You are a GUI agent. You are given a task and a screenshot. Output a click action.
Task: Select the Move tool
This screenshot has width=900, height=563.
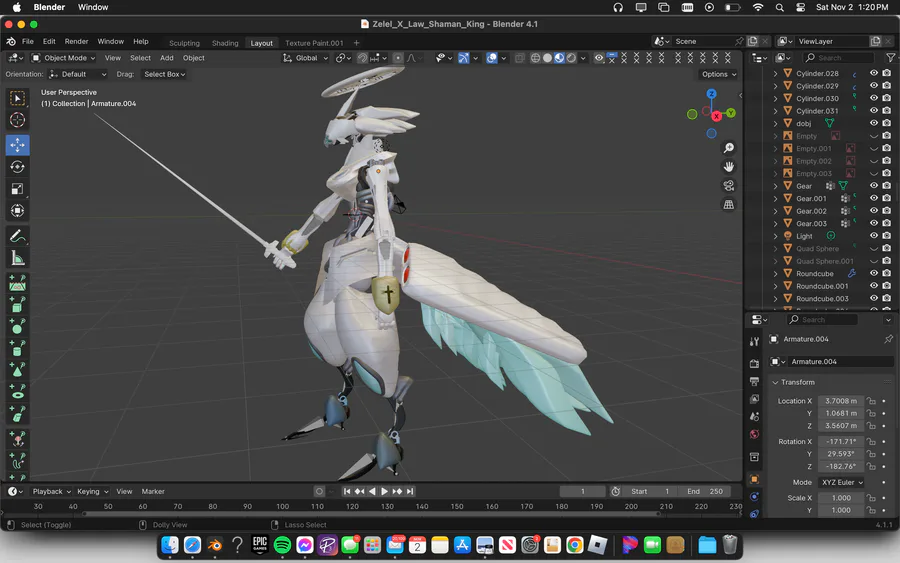coord(17,145)
